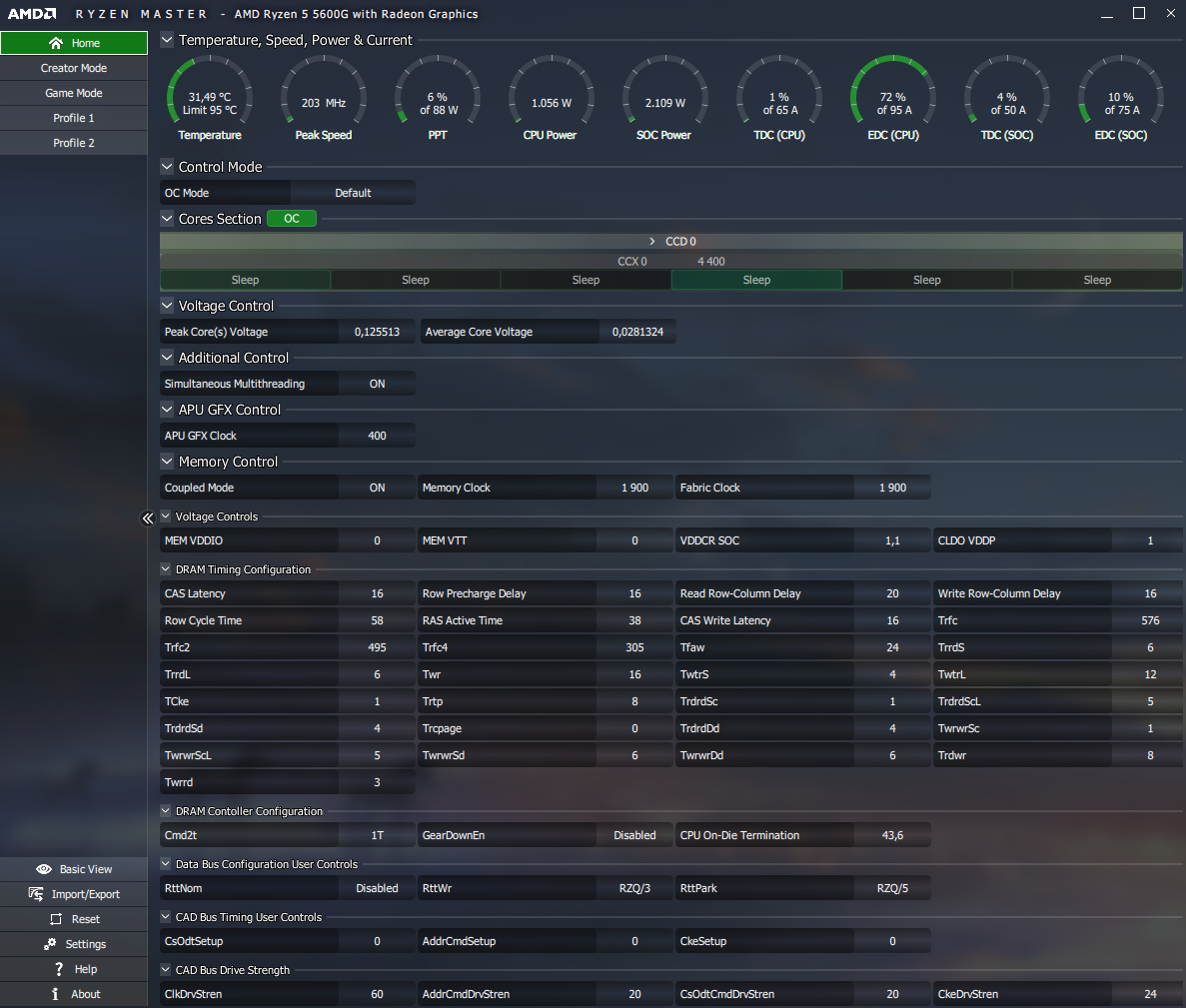Select Profile 2
Screen dimensions: 1186x1008
click(x=74, y=143)
